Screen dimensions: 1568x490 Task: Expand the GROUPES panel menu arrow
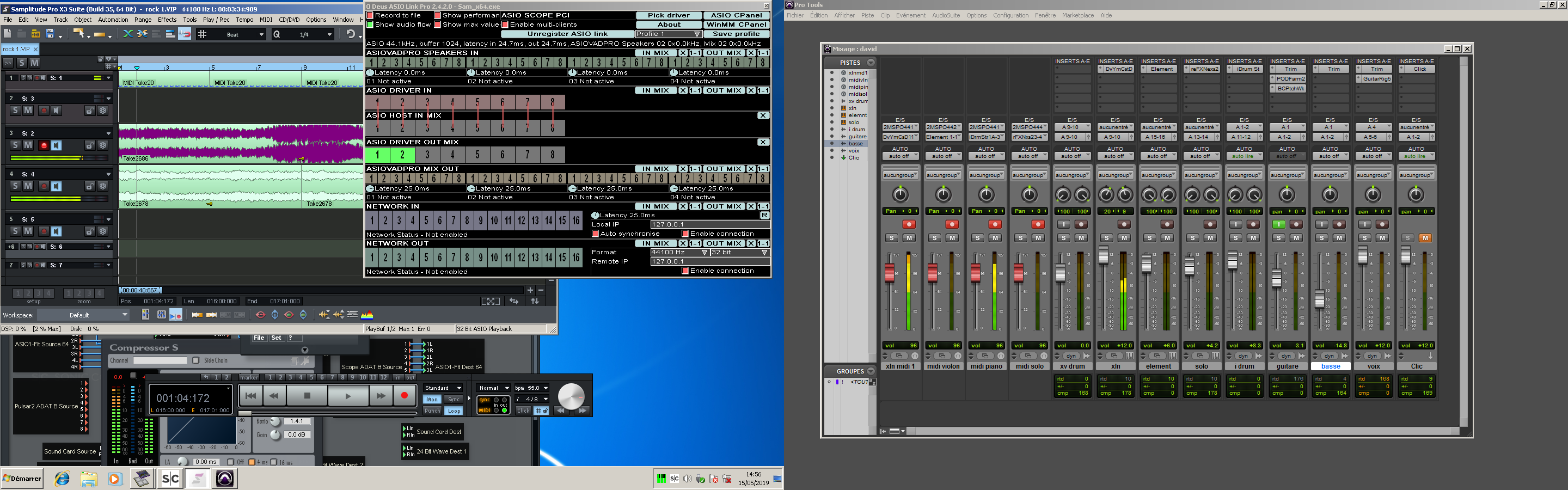coord(871,371)
